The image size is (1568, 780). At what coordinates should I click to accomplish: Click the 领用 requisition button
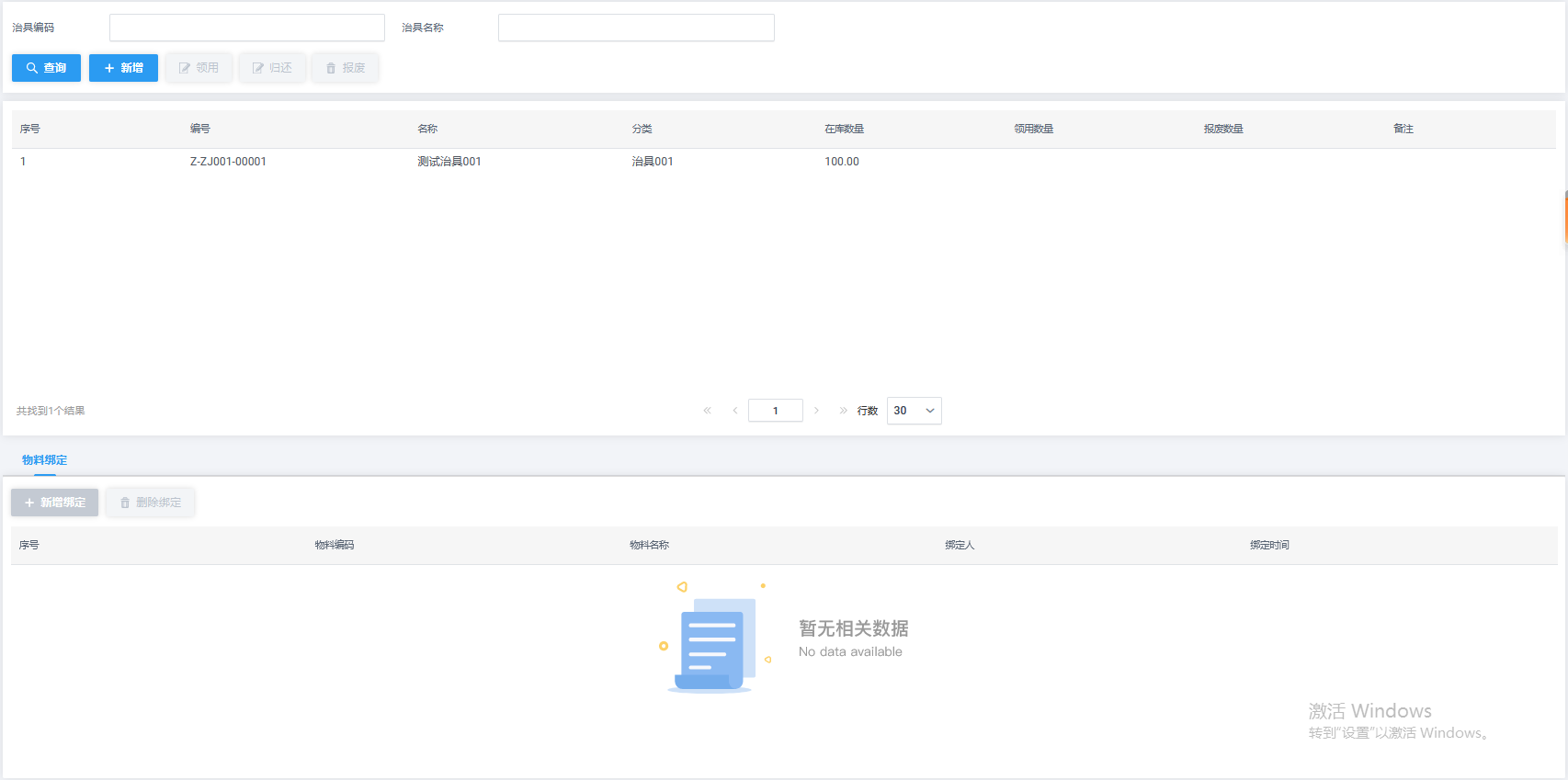[199, 68]
